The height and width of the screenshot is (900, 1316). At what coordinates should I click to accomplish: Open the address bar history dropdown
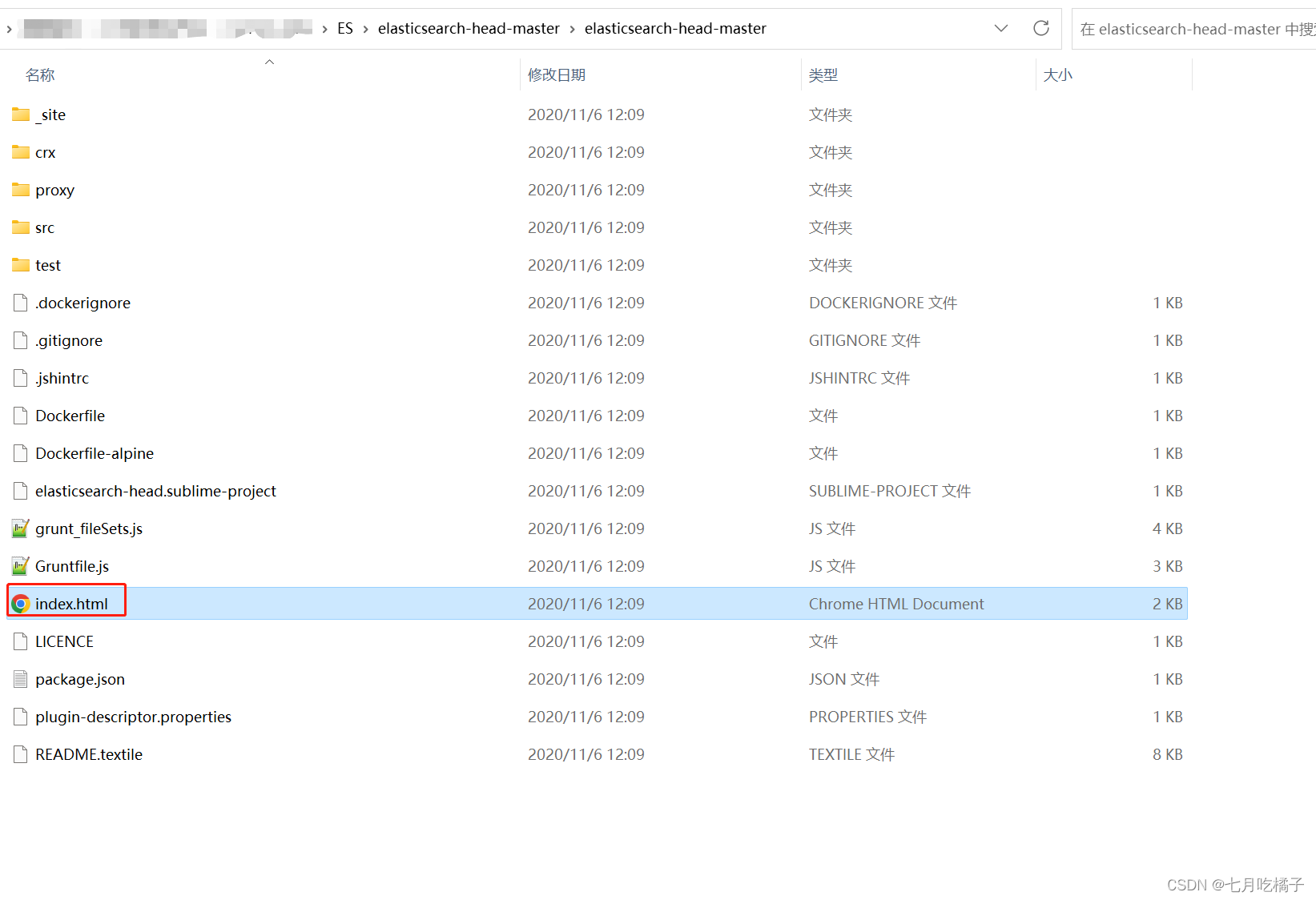pos(1001,28)
